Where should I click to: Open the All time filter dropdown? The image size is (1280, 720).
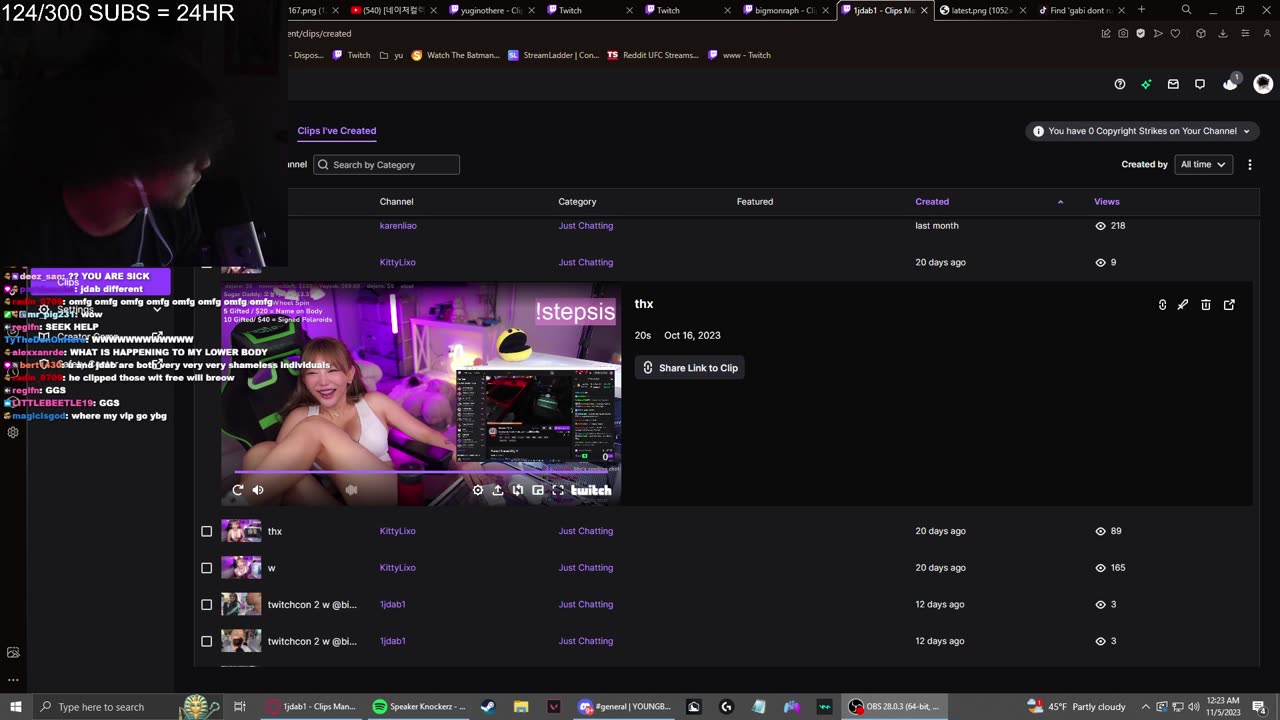click(x=1203, y=164)
